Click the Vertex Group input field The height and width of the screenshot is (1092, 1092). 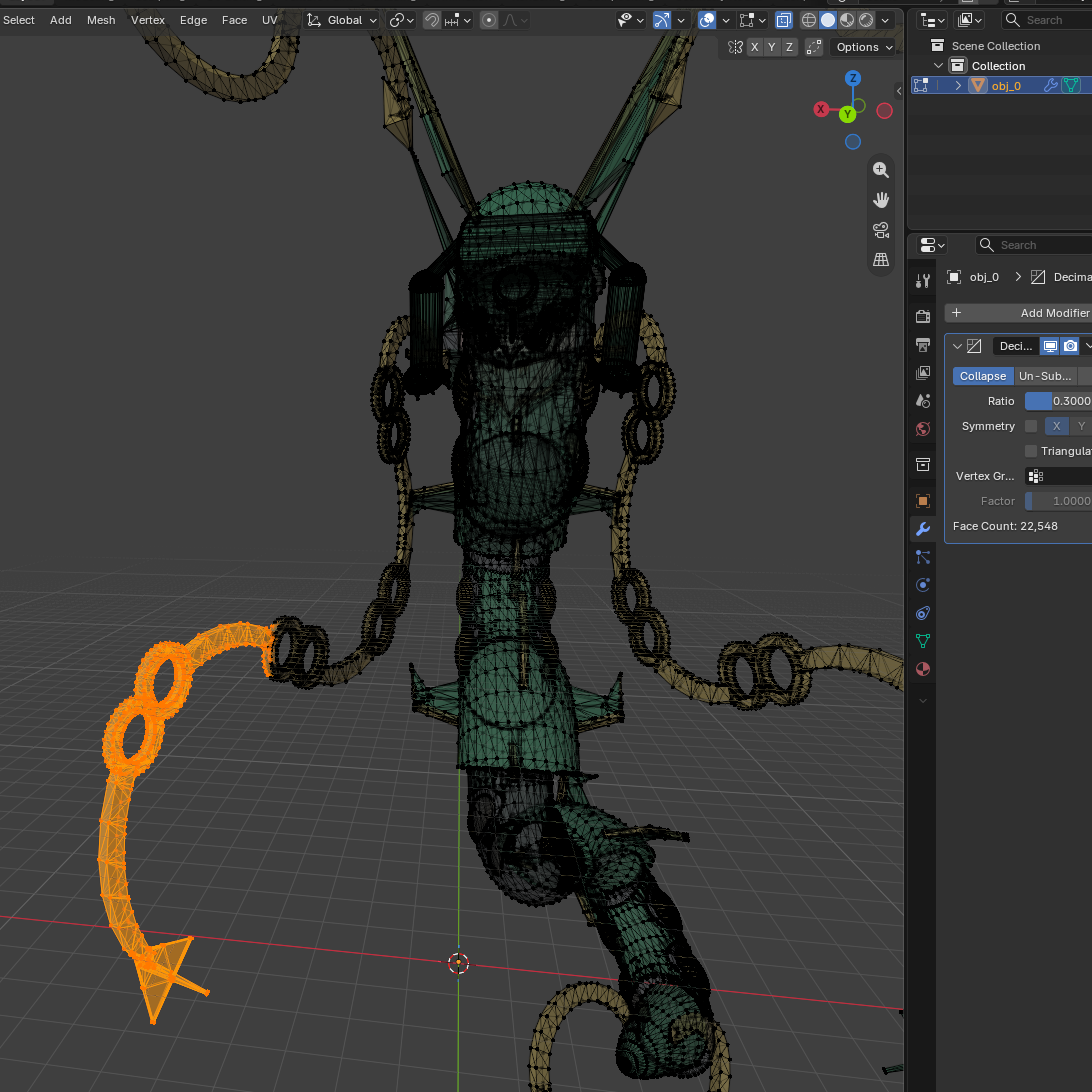click(1058, 476)
